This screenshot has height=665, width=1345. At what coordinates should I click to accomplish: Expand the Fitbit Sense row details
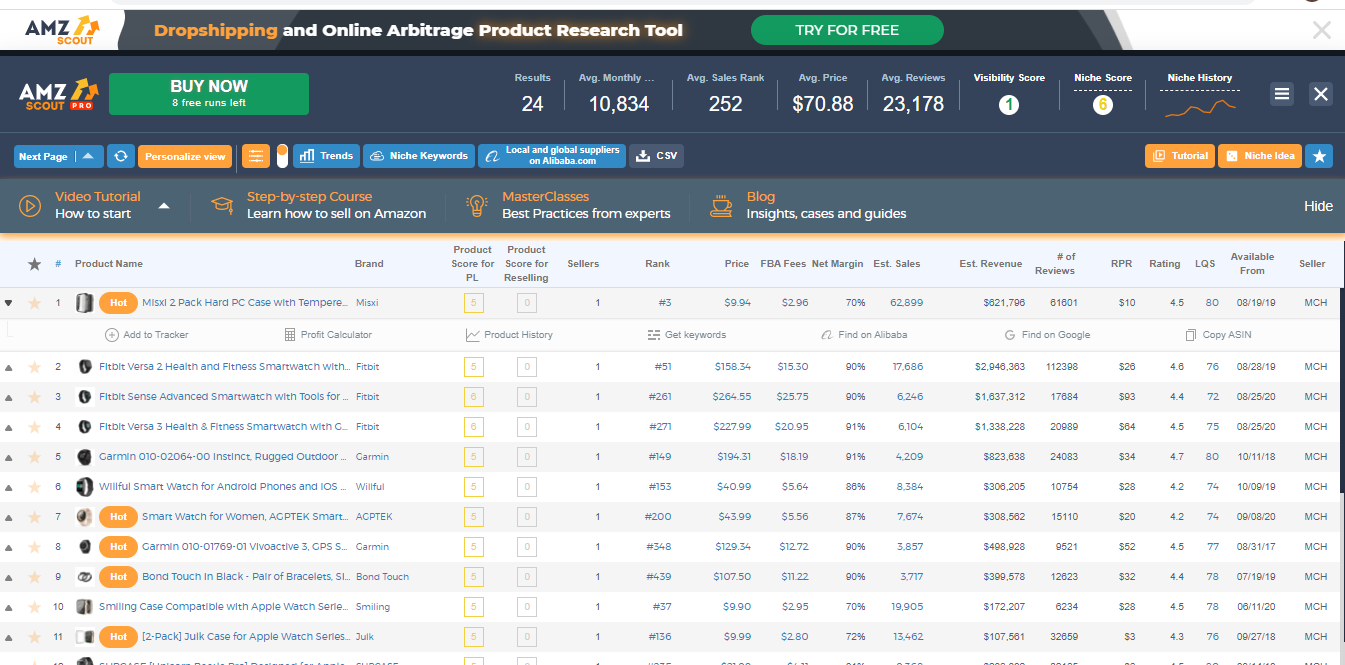9,397
